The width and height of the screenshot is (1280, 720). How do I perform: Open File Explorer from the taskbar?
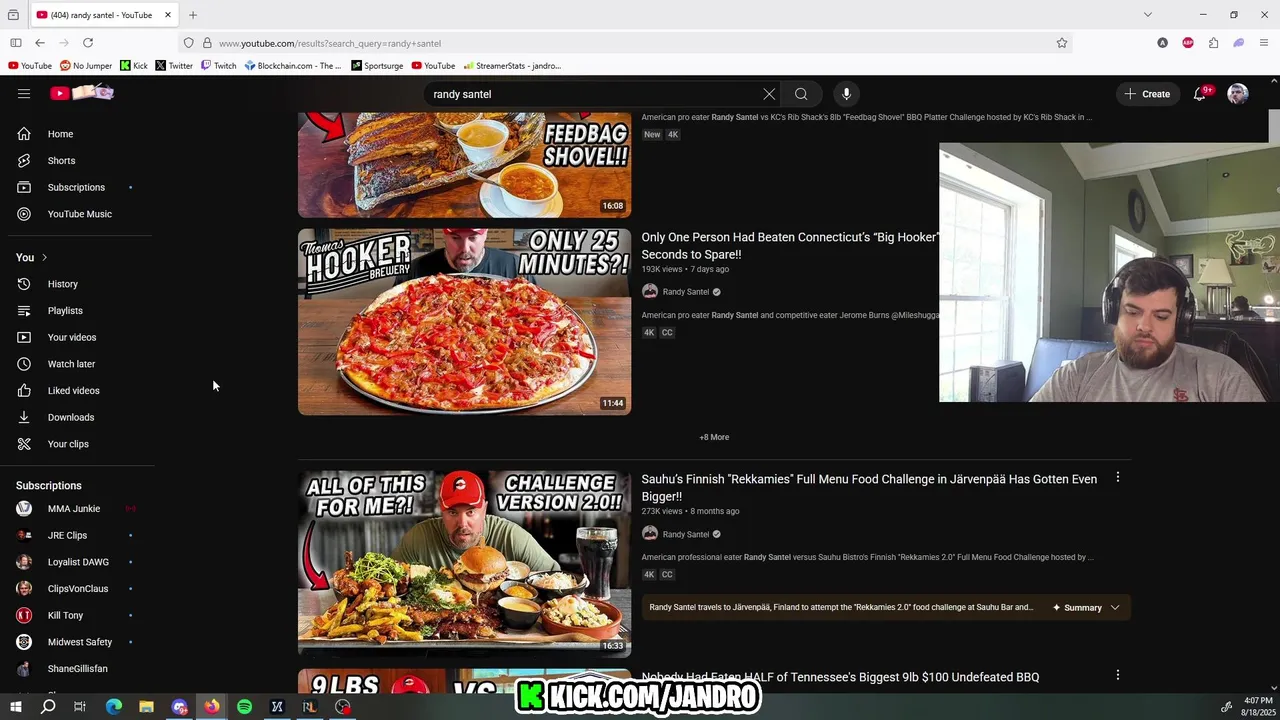[x=146, y=707]
